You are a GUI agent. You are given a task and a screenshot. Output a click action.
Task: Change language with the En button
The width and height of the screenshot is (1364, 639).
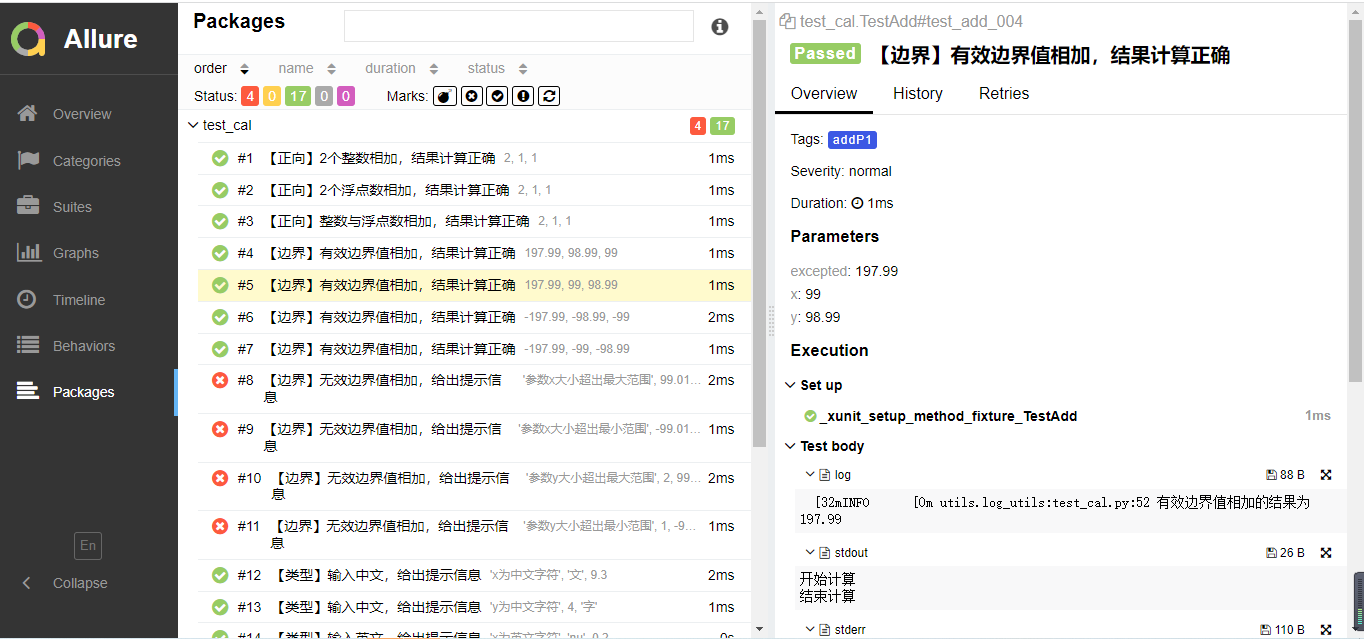[88, 545]
